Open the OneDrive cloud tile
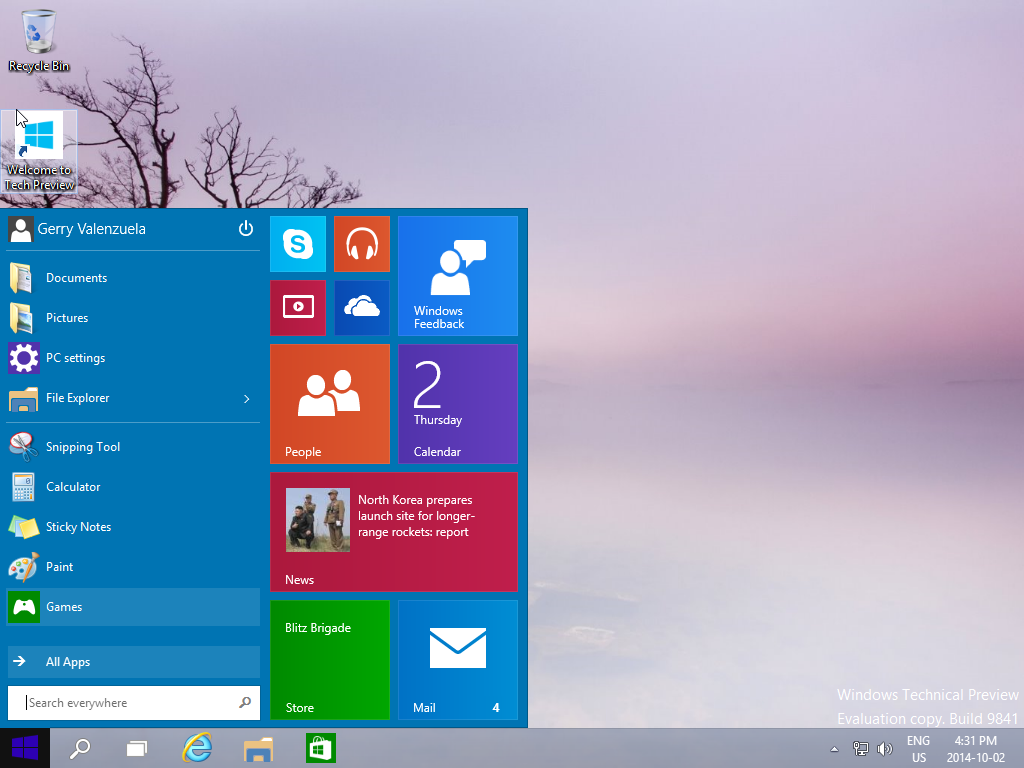The width and height of the screenshot is (1024, 768). pos(362,308)
